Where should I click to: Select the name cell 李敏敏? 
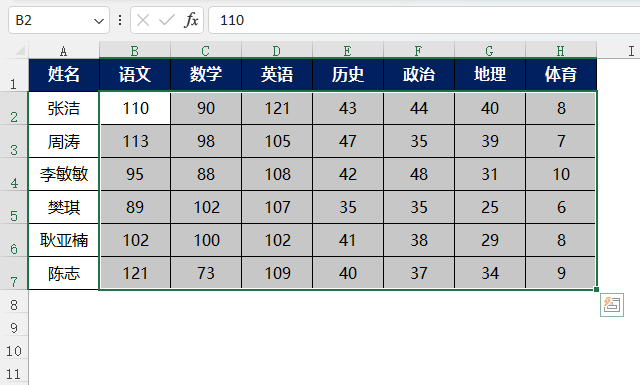64,174
